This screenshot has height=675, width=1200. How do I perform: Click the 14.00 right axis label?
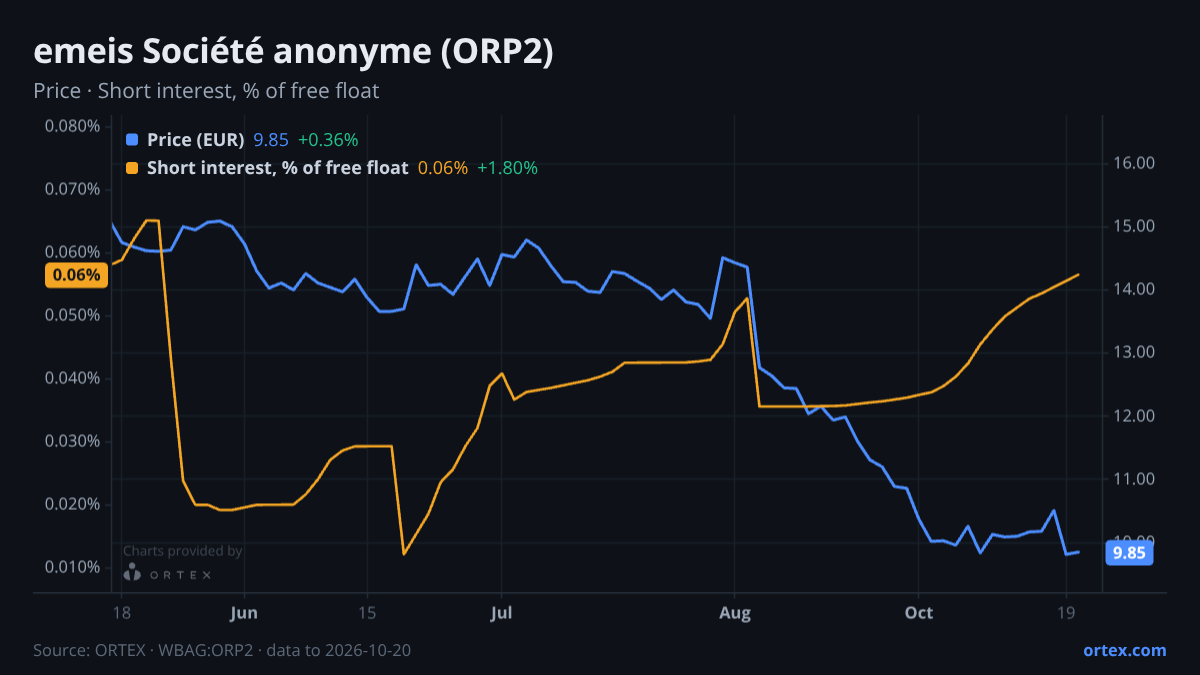[x=1134, y=289]
